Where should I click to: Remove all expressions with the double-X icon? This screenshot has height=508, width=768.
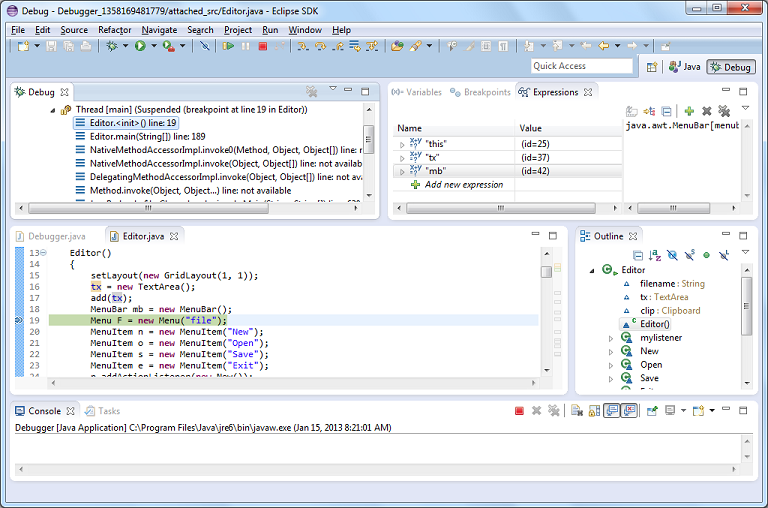(724, 111)
